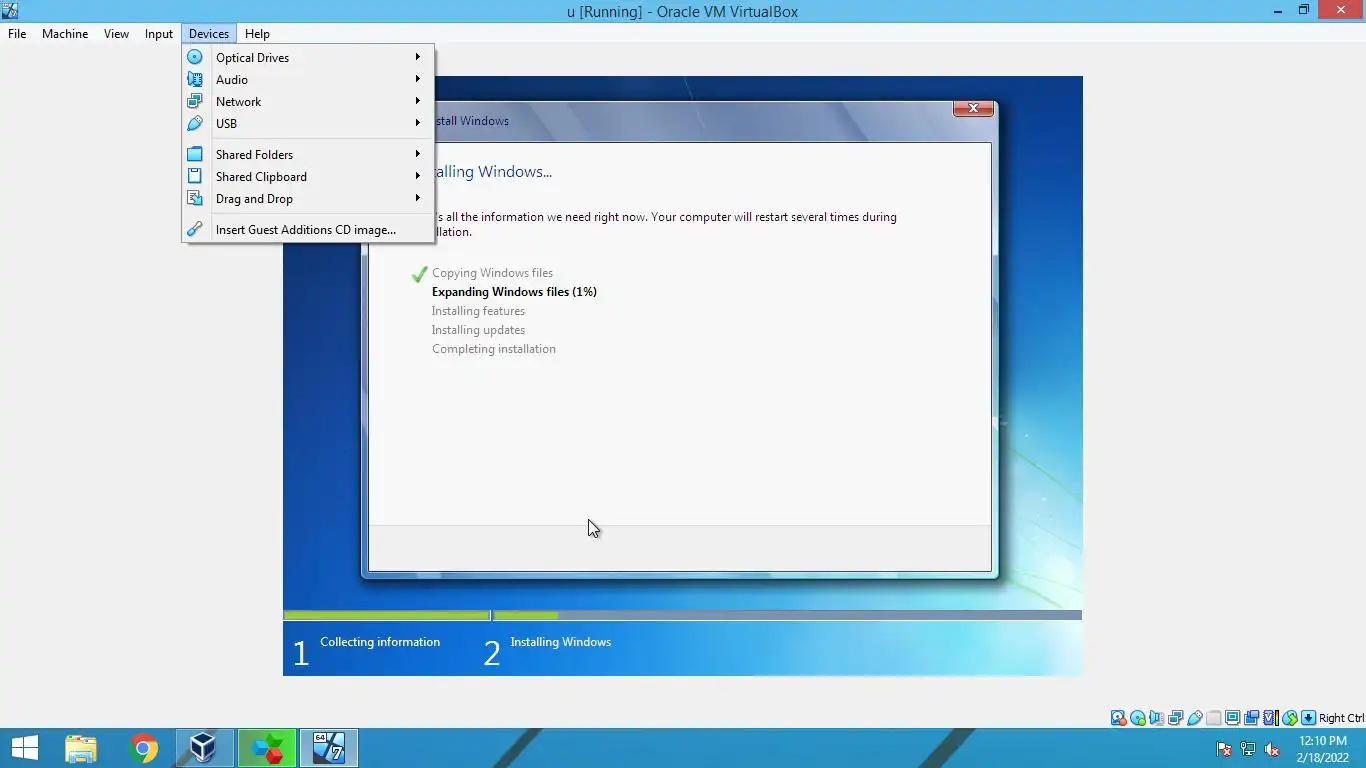1366x768 pixels.
Task: Click the recording status bar icon
Action: 1252,718
